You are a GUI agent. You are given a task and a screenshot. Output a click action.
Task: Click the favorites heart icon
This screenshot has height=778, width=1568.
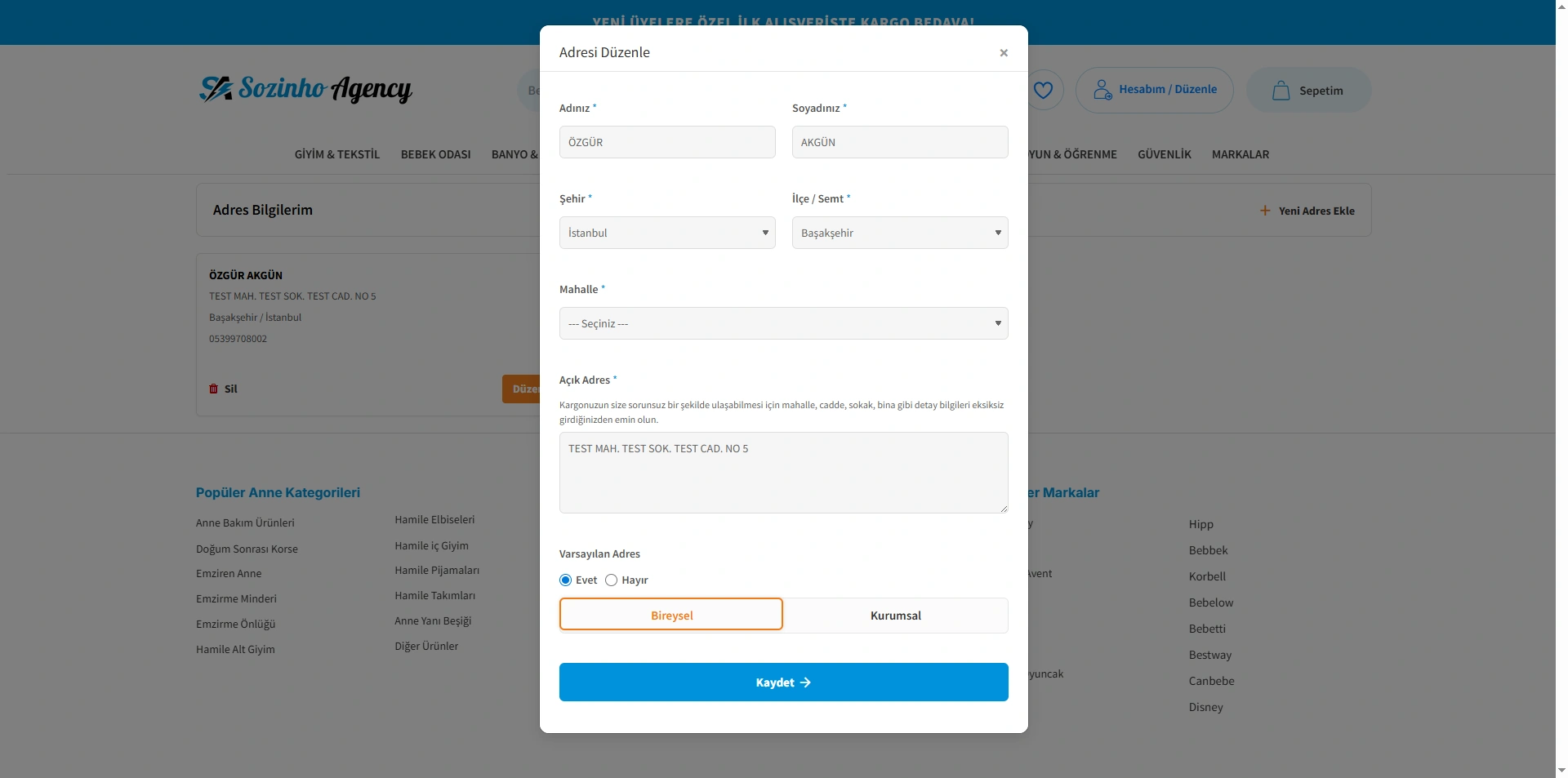[1043, 90]
